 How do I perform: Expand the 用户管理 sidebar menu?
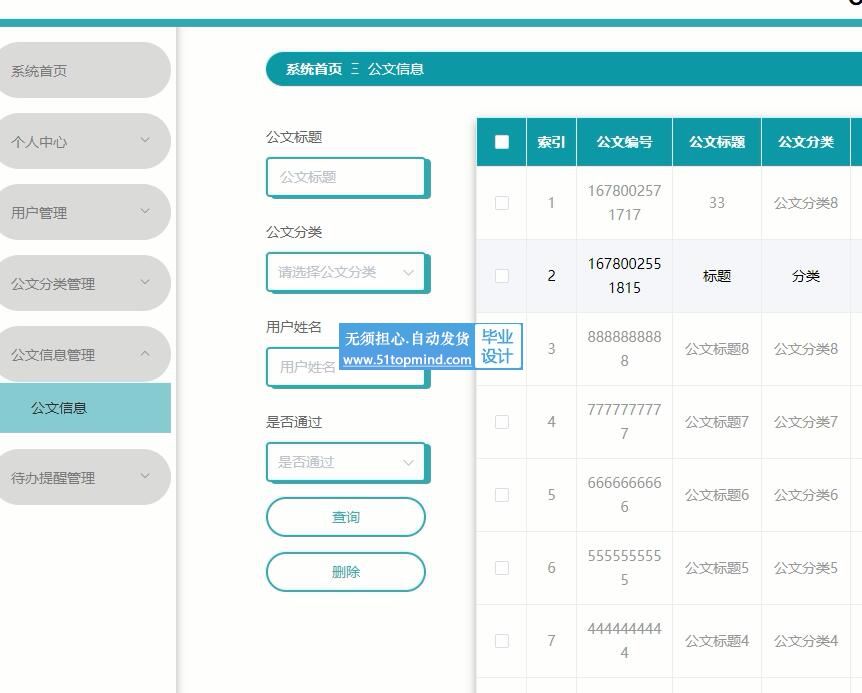(84, 212)
